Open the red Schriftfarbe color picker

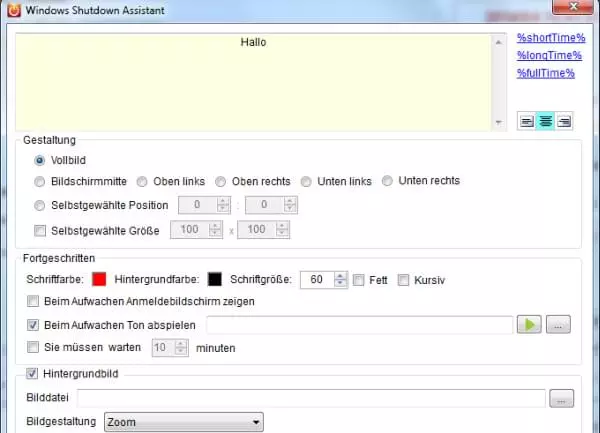[x=99, y=279]
